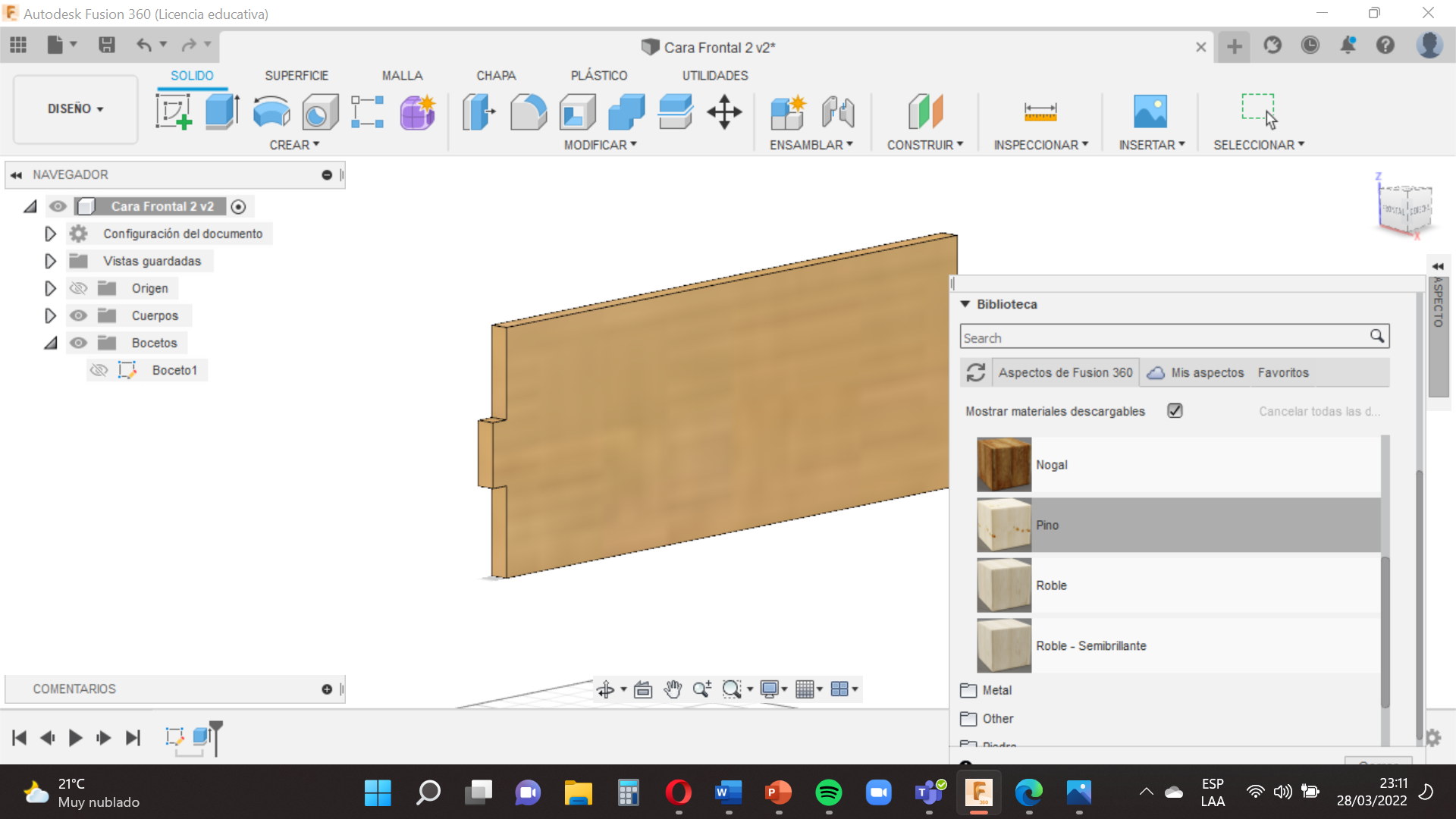
Task: Open the Mis aspectos library tab
Action: 1196,372
